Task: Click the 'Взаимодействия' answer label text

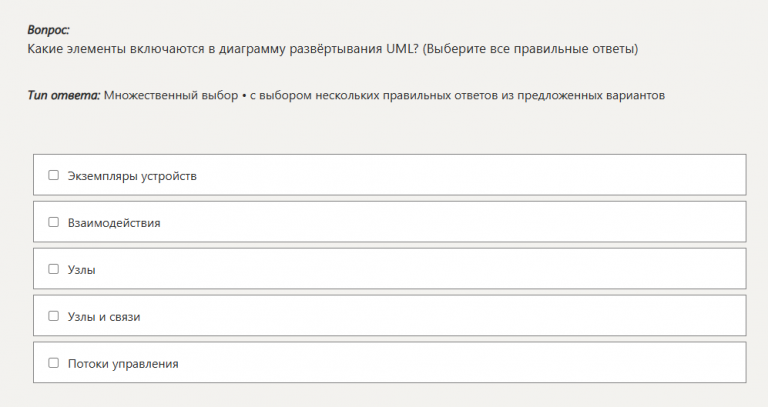Action: (x=114, y=223)
